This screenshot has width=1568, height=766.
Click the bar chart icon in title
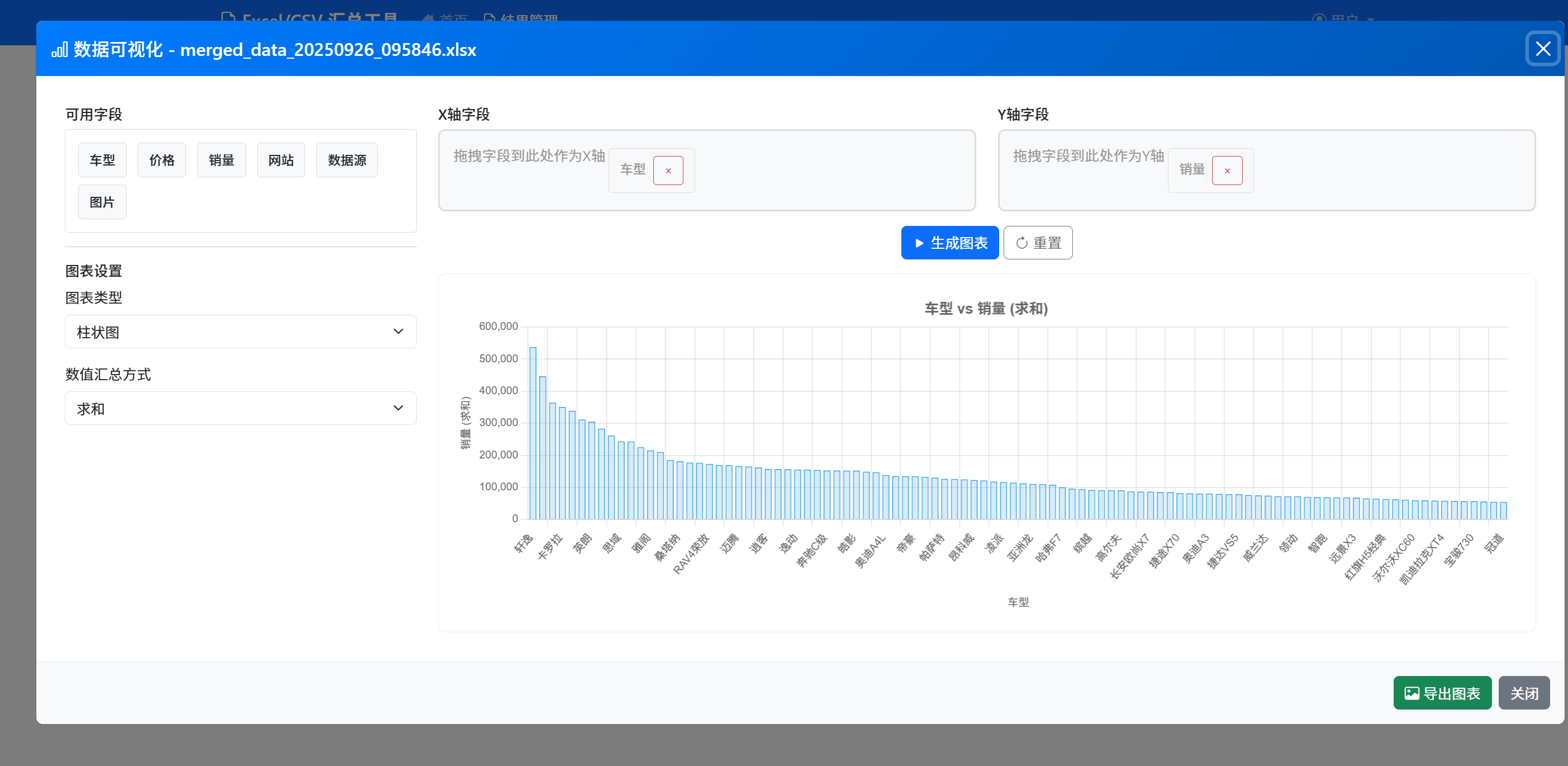[59, 50]
